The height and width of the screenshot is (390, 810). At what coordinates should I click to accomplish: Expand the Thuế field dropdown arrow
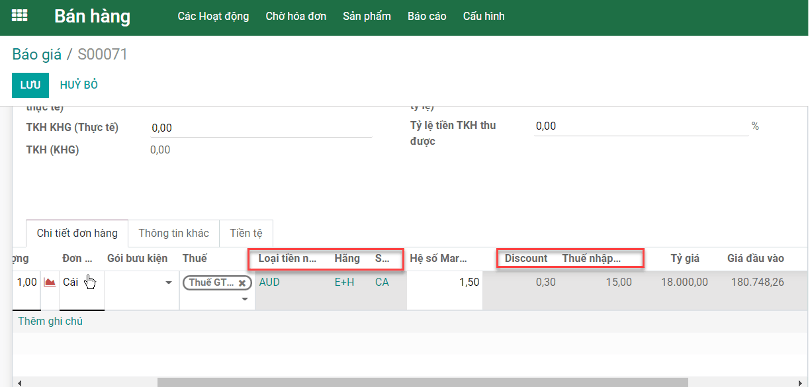click(x=245, y=299)
